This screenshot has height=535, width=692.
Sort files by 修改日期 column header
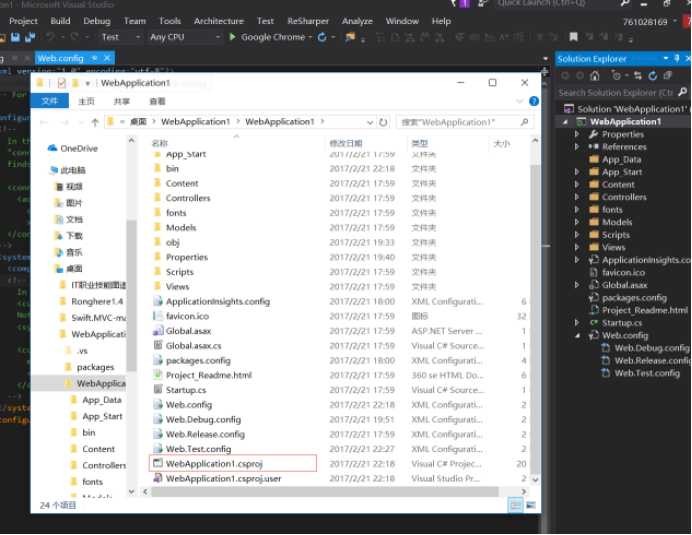point(346,143)
